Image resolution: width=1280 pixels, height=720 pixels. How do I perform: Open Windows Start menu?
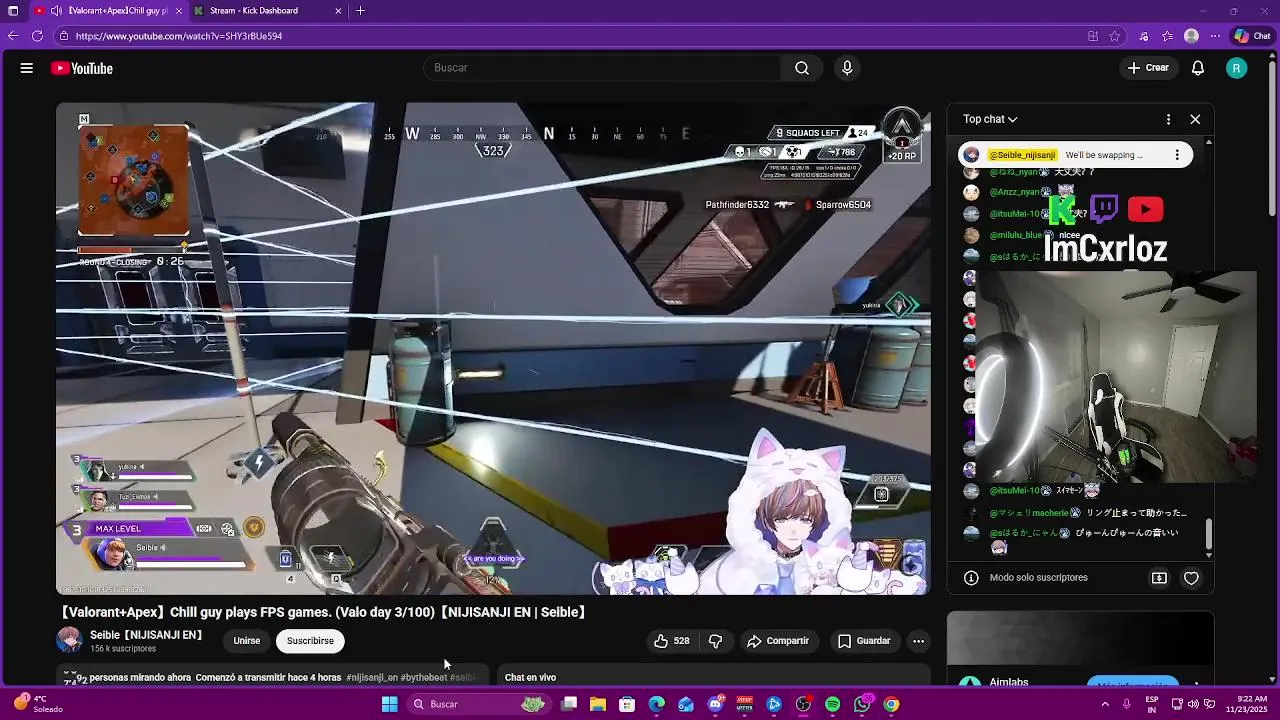tap(389, 705)
